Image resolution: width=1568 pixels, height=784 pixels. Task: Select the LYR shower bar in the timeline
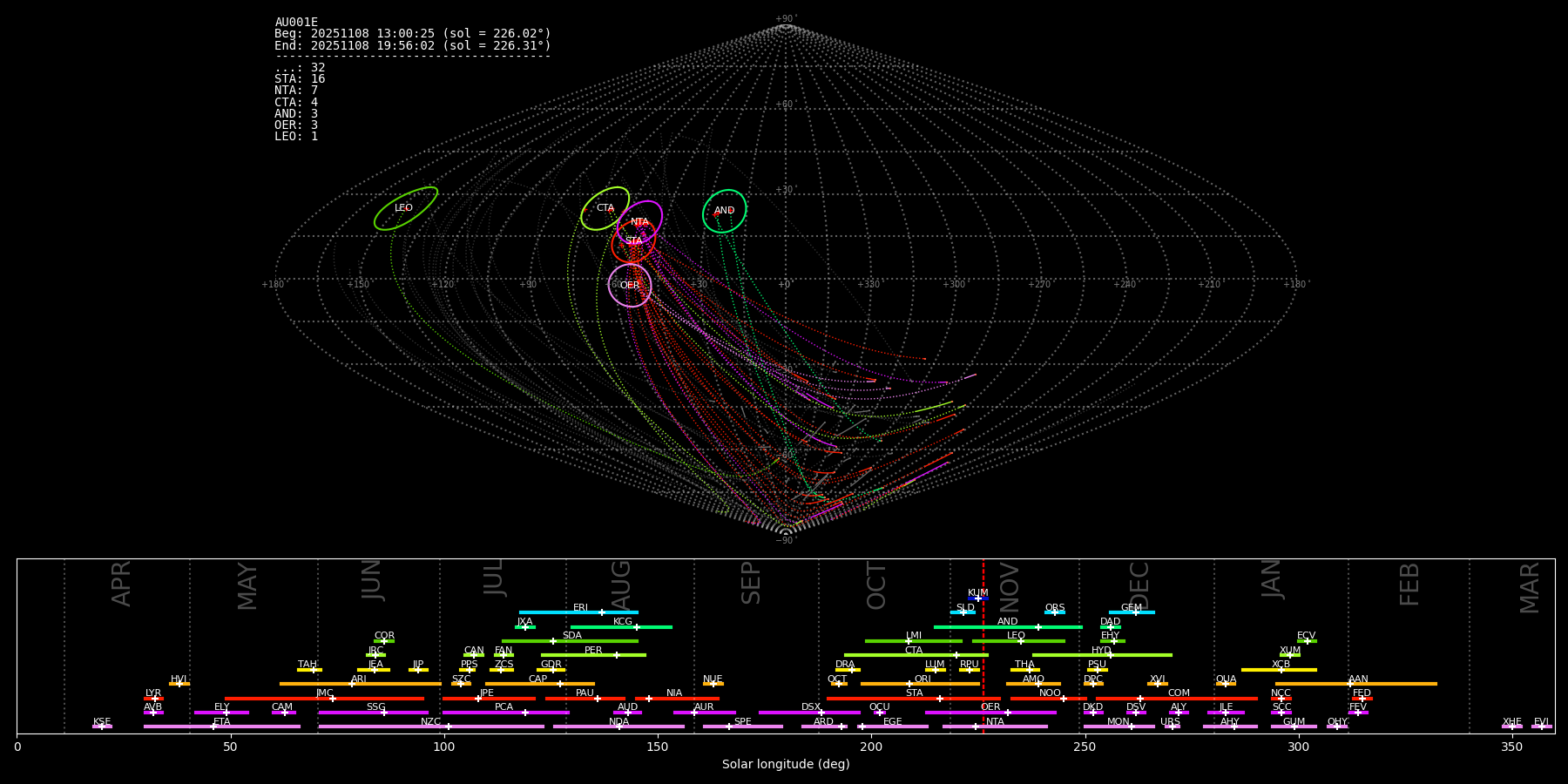point(153,698)
